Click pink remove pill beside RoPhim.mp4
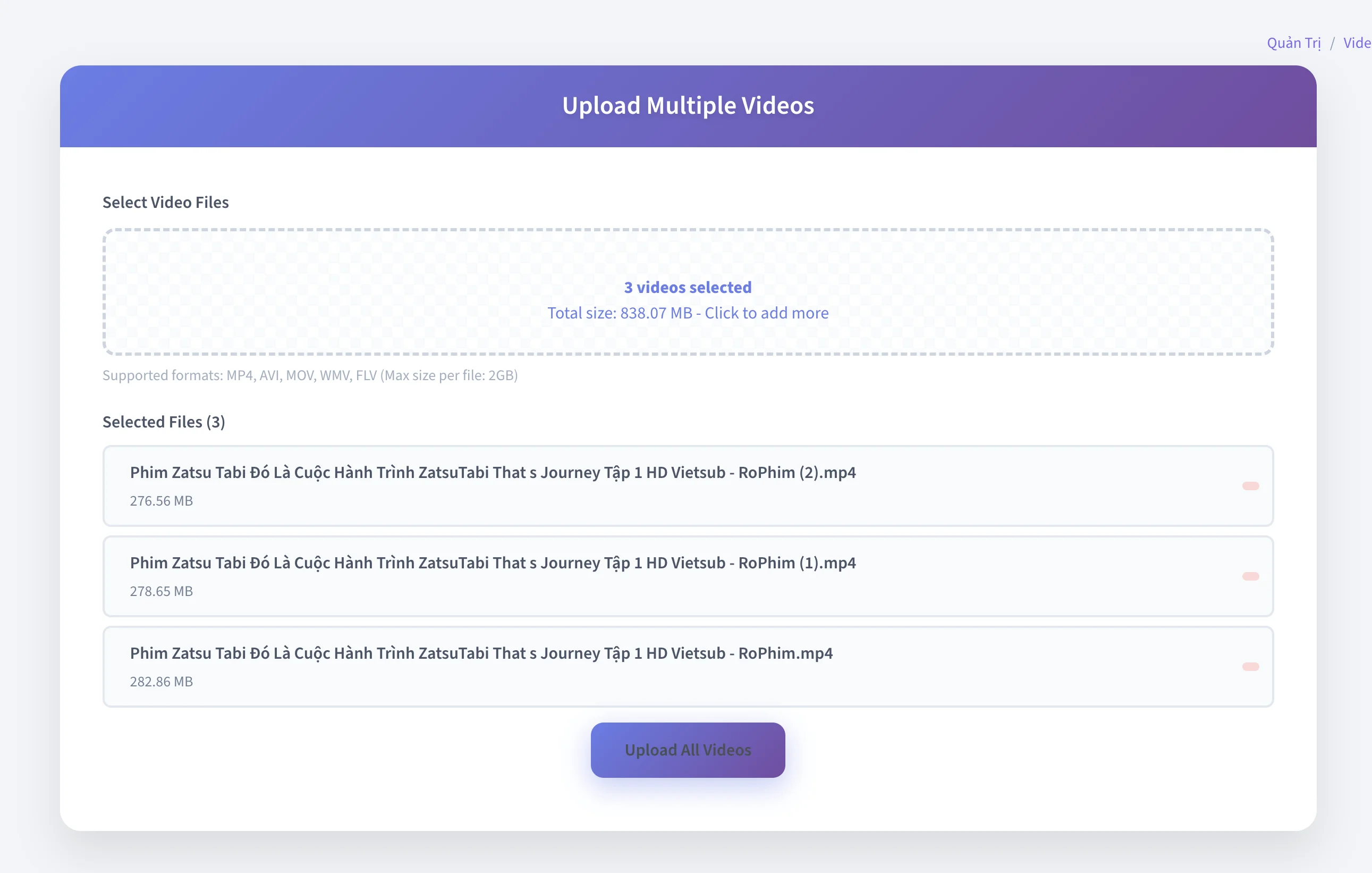The height and width of the screenshot is (873, 1372). point(1250,667)
